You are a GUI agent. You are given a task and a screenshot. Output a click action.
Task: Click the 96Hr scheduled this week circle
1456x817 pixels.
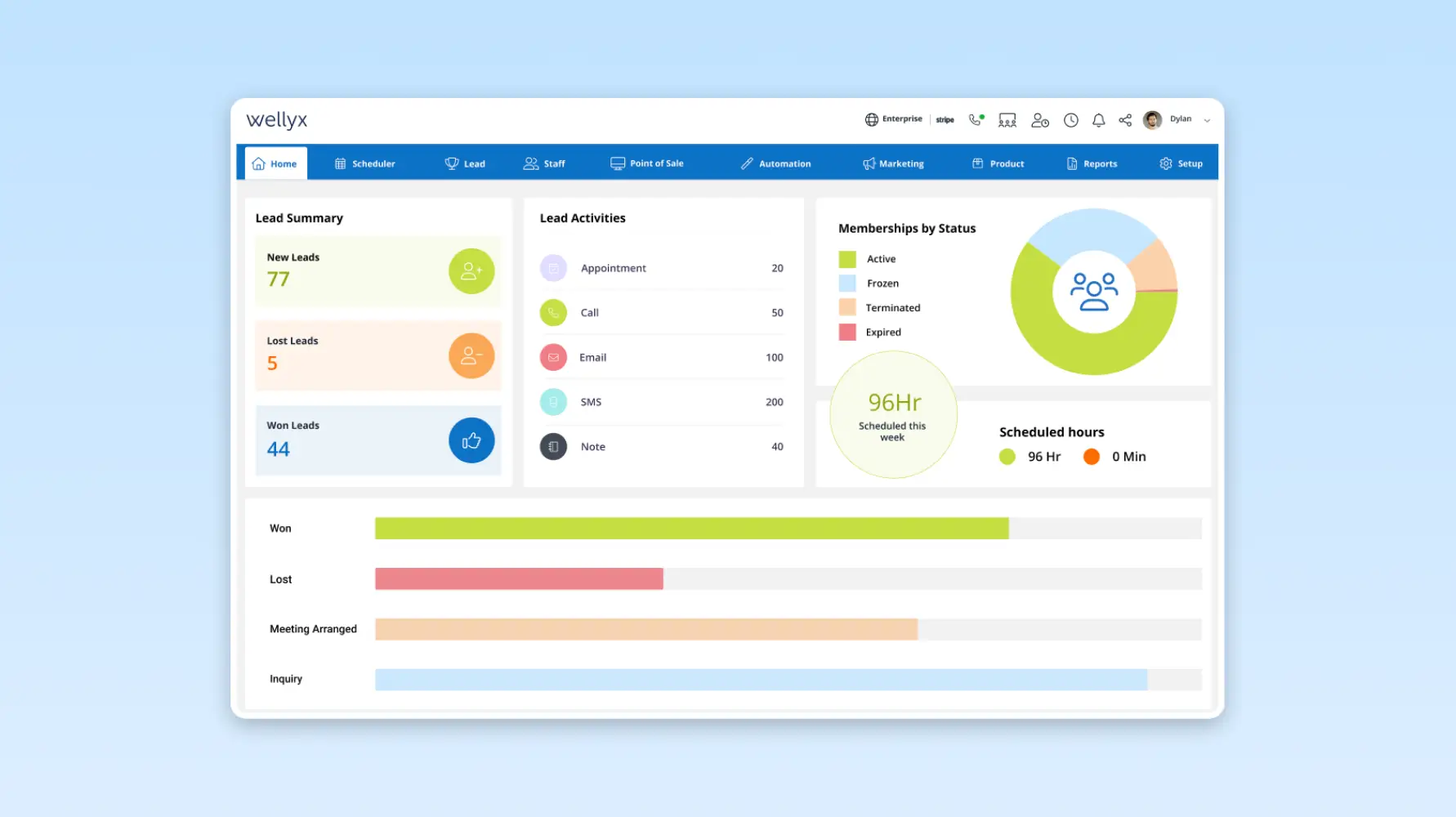tap(893, 415)
